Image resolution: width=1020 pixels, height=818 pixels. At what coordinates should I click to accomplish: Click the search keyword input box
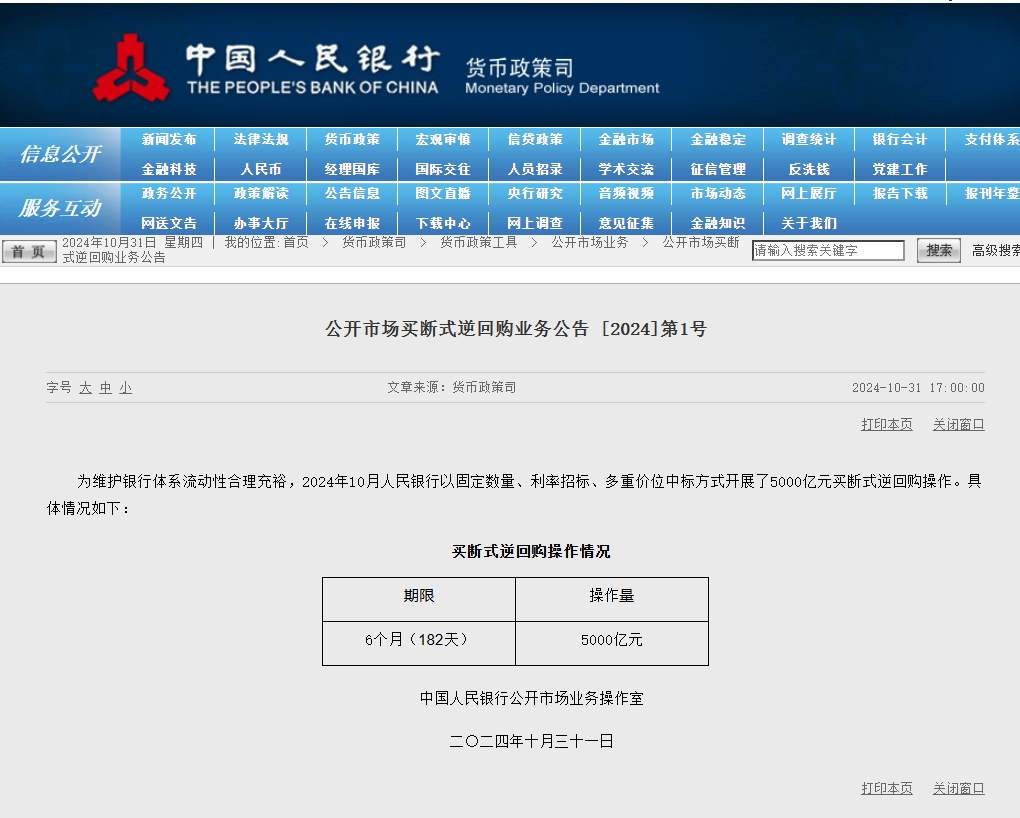pos(827,250)
